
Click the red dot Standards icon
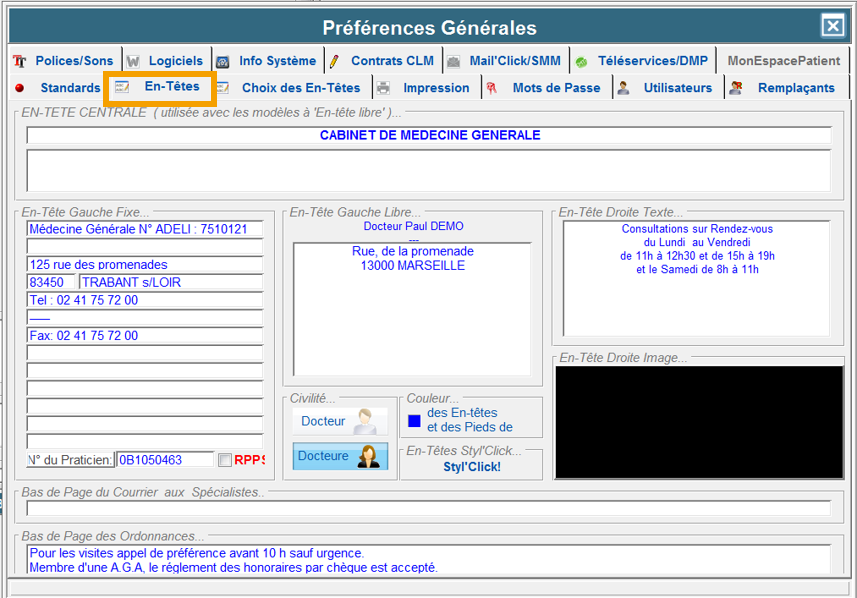(x=20, y=88)
